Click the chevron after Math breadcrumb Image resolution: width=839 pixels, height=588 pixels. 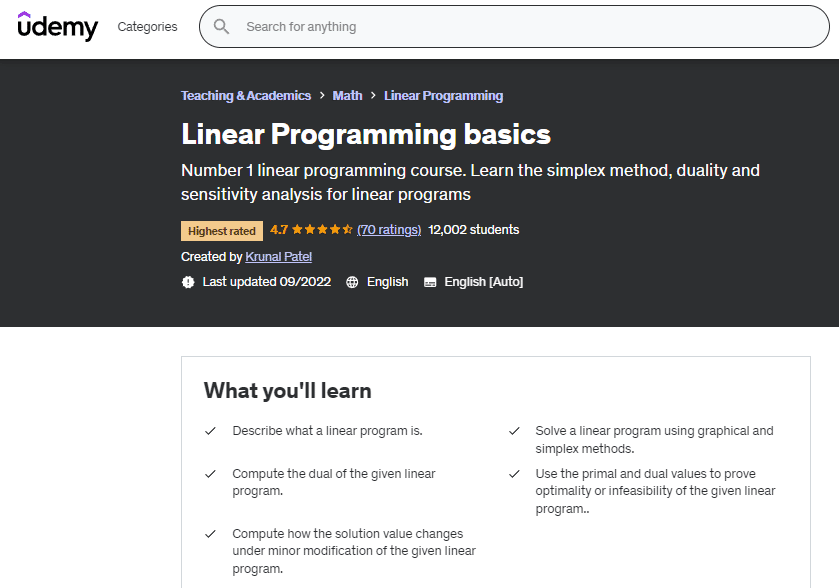pos(373,96)
